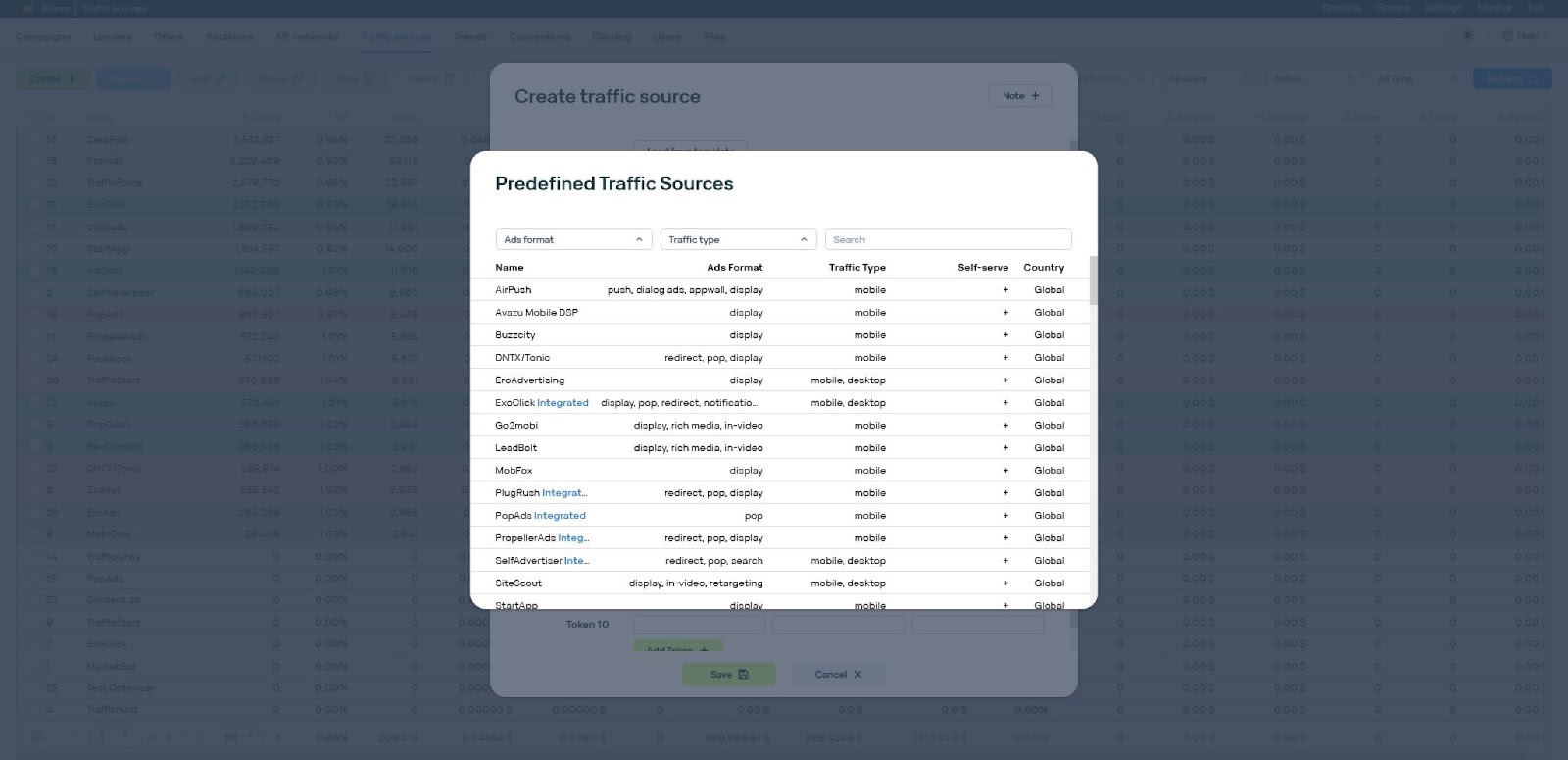This screenshot has height=760, width=1568.
Task: Open the Trends tab
Action: coord(470,37)
